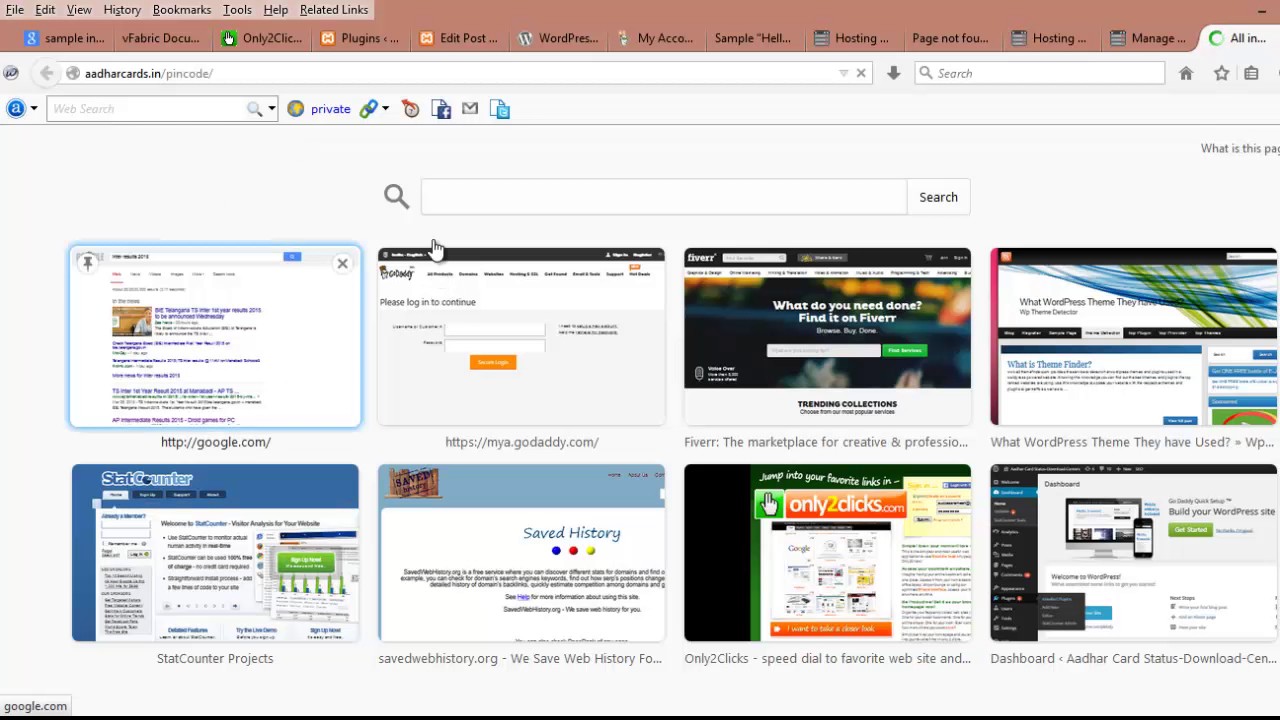Click the browser back arrow button
1280x720 pixels.
(x=46, y=73)
